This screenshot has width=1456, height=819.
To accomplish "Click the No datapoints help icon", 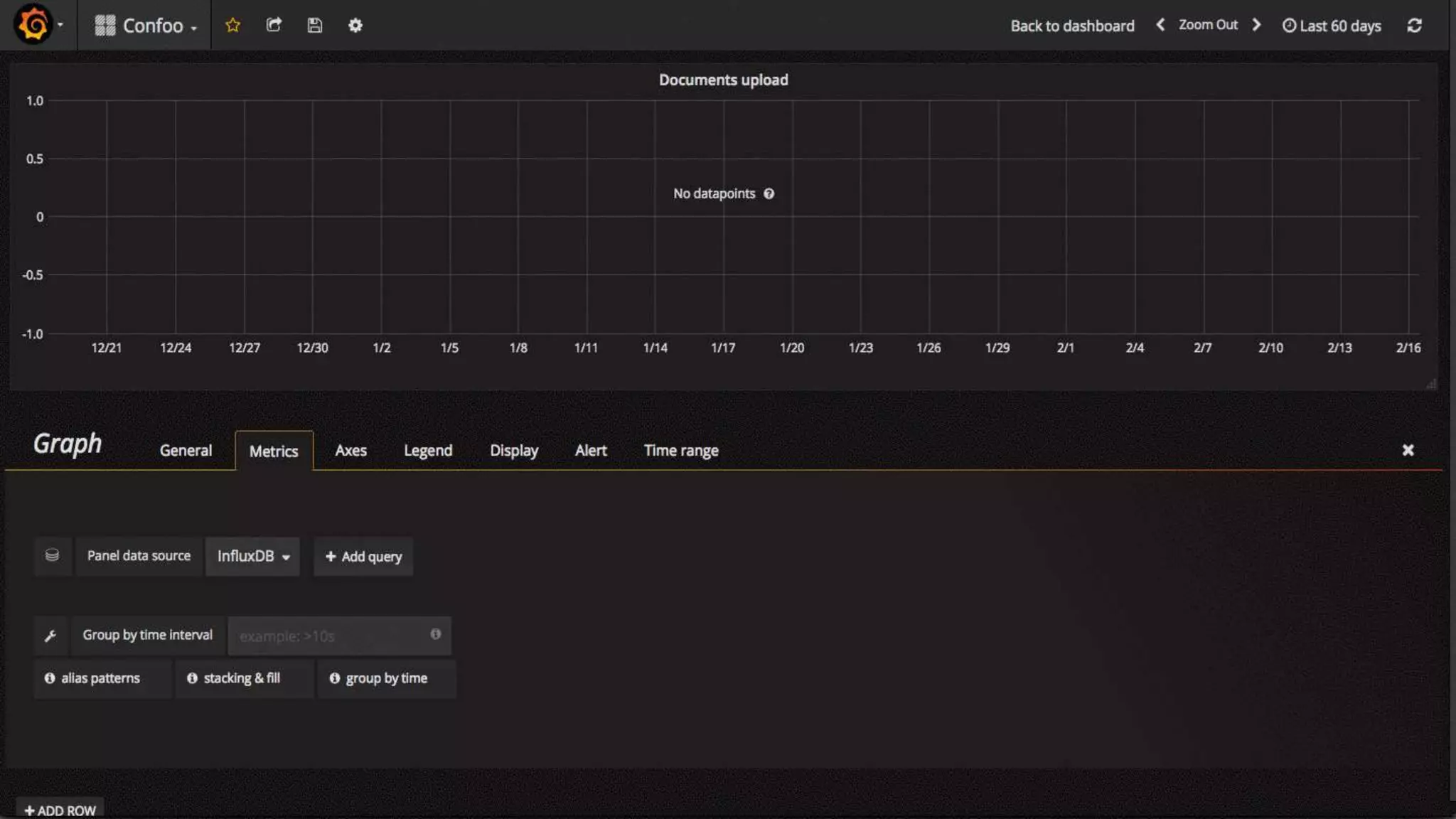I will [769, 193].
